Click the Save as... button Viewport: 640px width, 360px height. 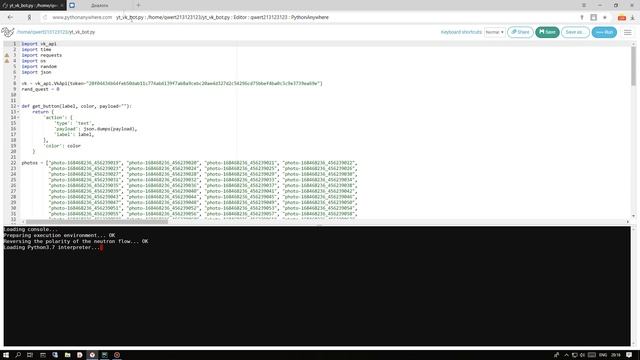coord(575,32)
